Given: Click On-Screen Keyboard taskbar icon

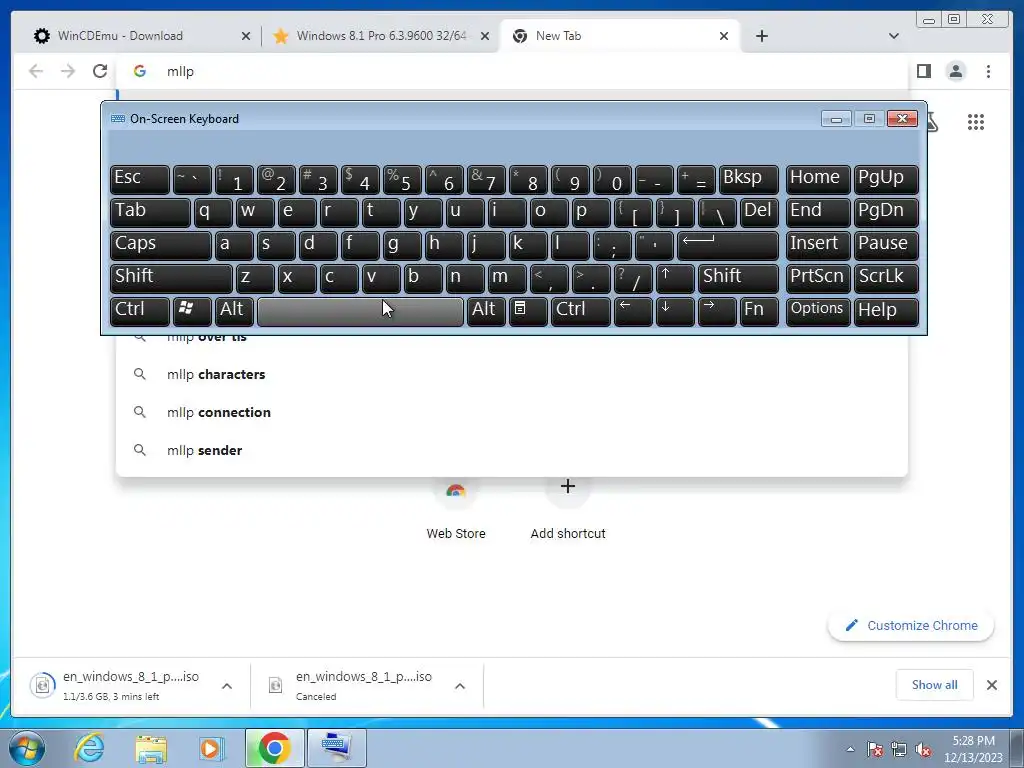Looking at the screenshot, I should 337,748.
